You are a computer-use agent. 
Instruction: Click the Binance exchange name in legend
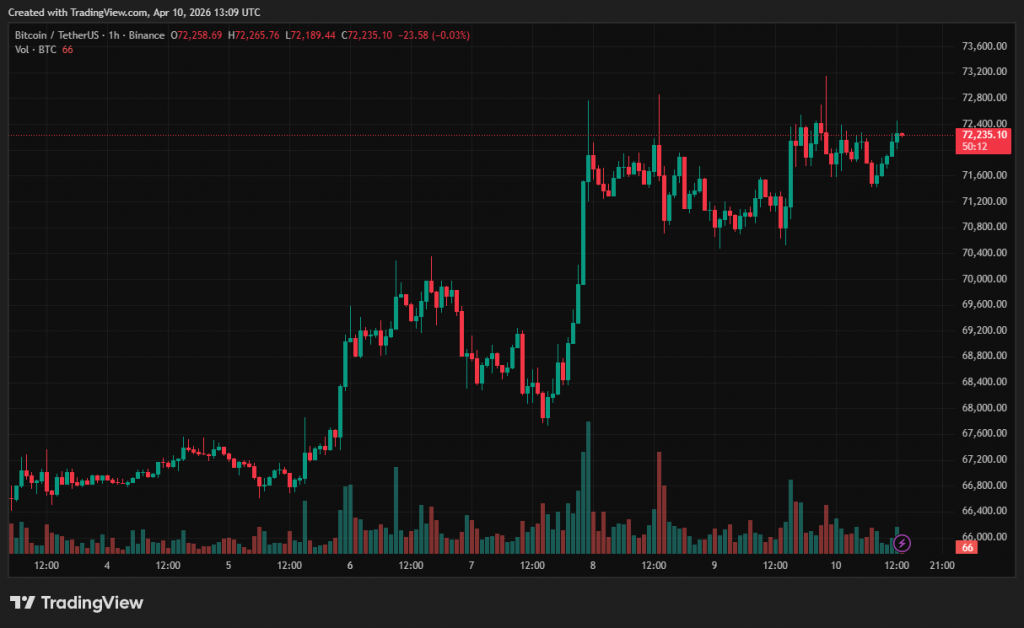tap(149, 35)
